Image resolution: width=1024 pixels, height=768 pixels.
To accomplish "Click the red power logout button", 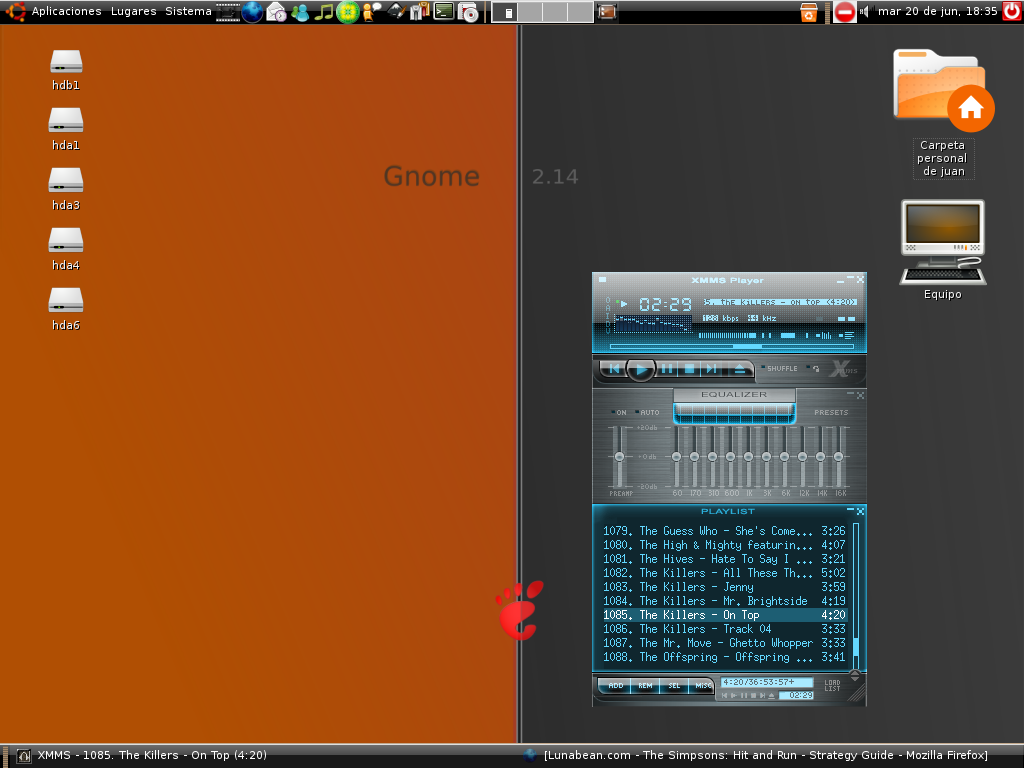I will pos(1012,11).
